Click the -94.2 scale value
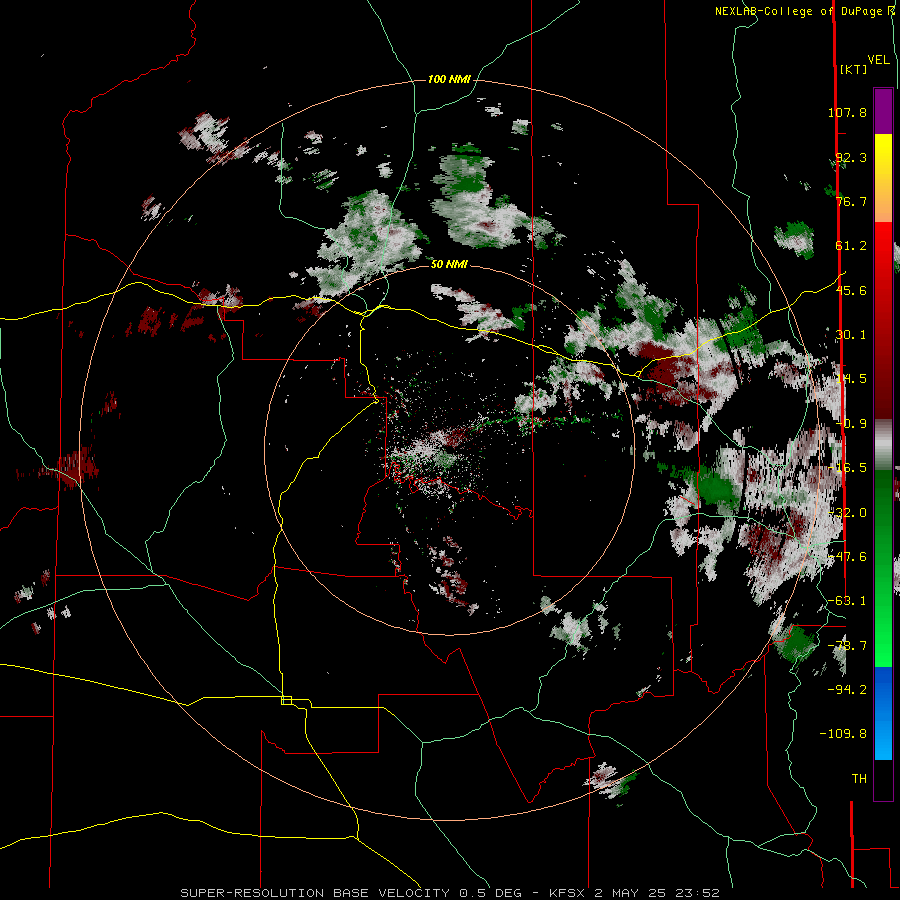900x900 pixels. tap(847, 689)
